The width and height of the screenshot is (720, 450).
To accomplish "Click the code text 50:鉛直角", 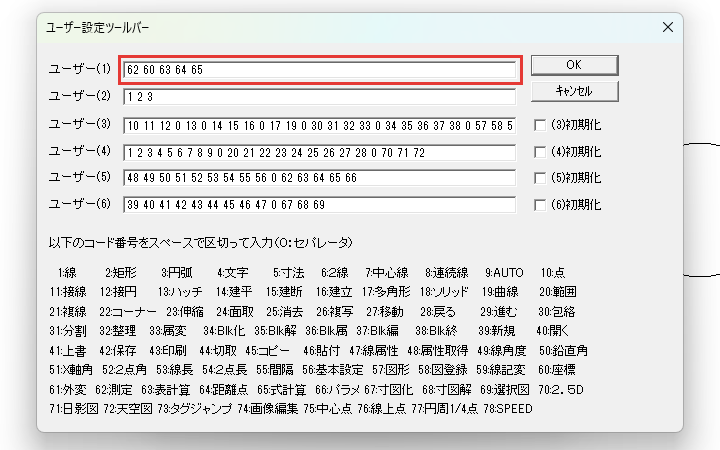I will coord(563,351).
